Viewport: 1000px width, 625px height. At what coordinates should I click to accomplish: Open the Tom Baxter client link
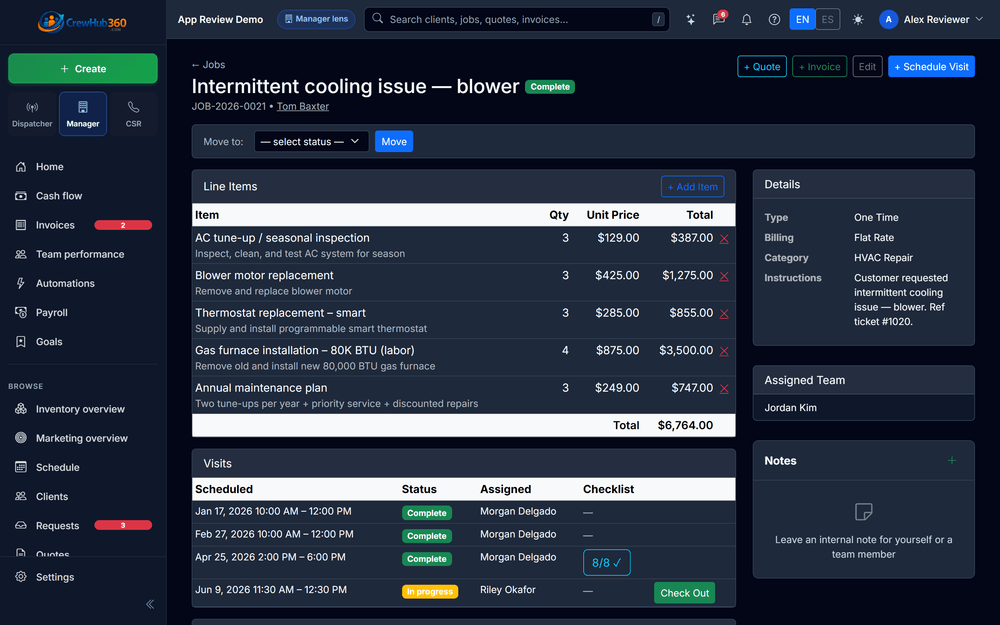point(303,107)
